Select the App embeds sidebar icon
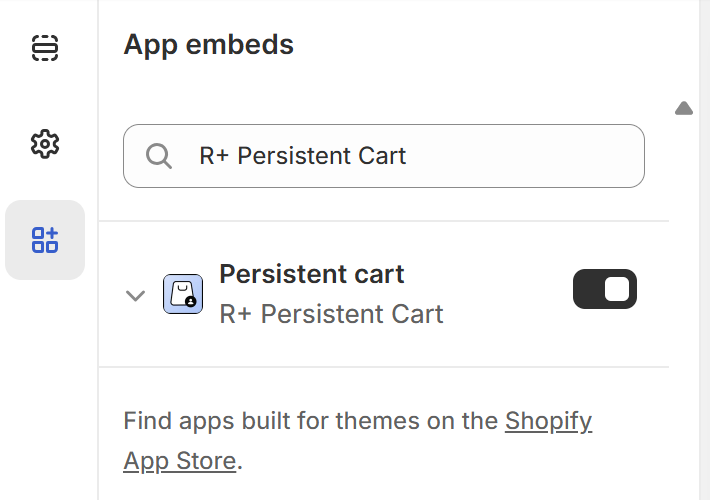 click(45, 240)
